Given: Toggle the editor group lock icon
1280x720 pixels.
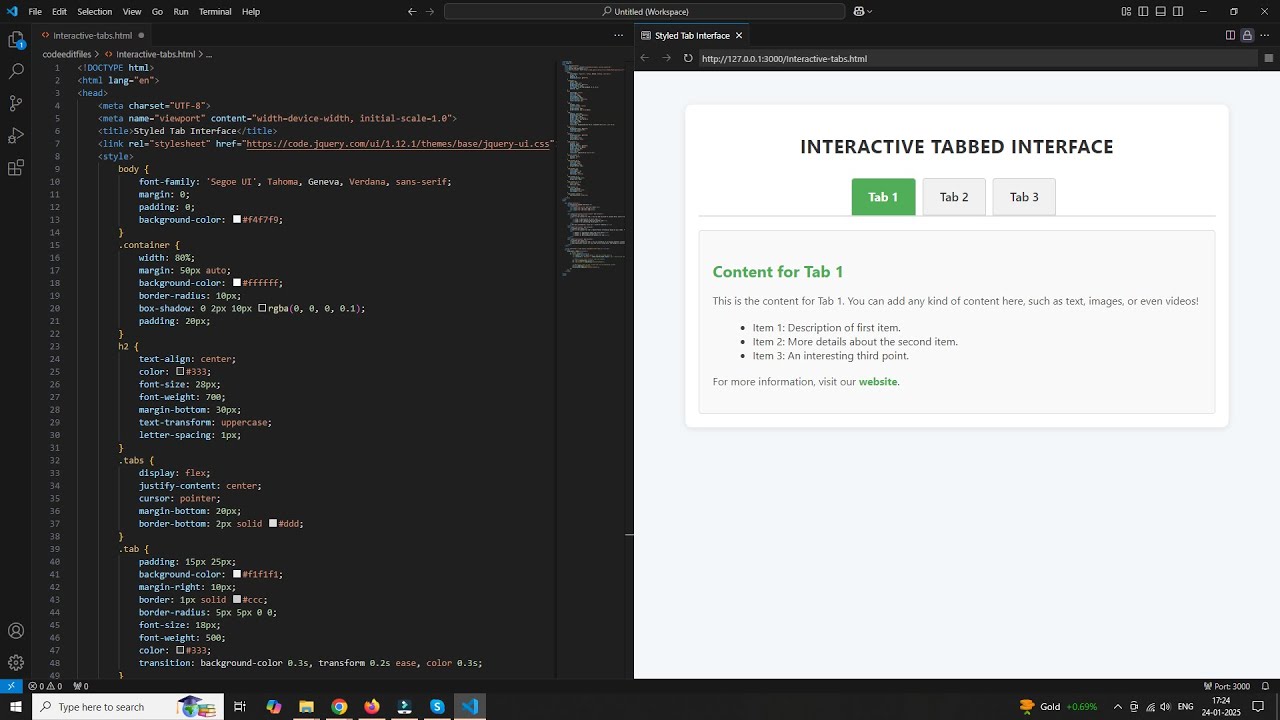Looking at the screenshot, I should pyautogui.click(x=1247, y=35).
